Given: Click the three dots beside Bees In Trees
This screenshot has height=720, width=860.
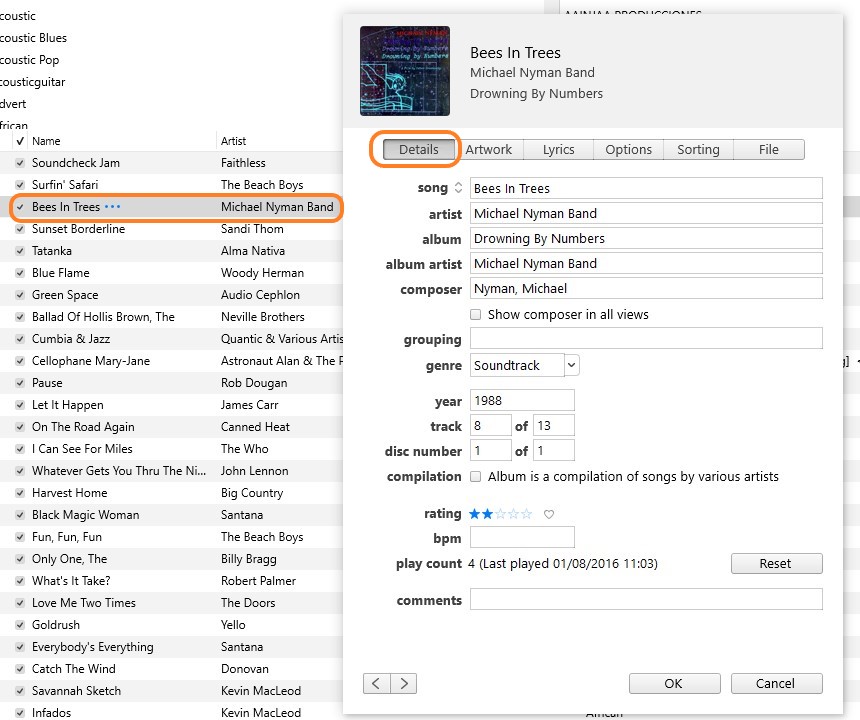Looking at the screenshot, I should point(112,207).
